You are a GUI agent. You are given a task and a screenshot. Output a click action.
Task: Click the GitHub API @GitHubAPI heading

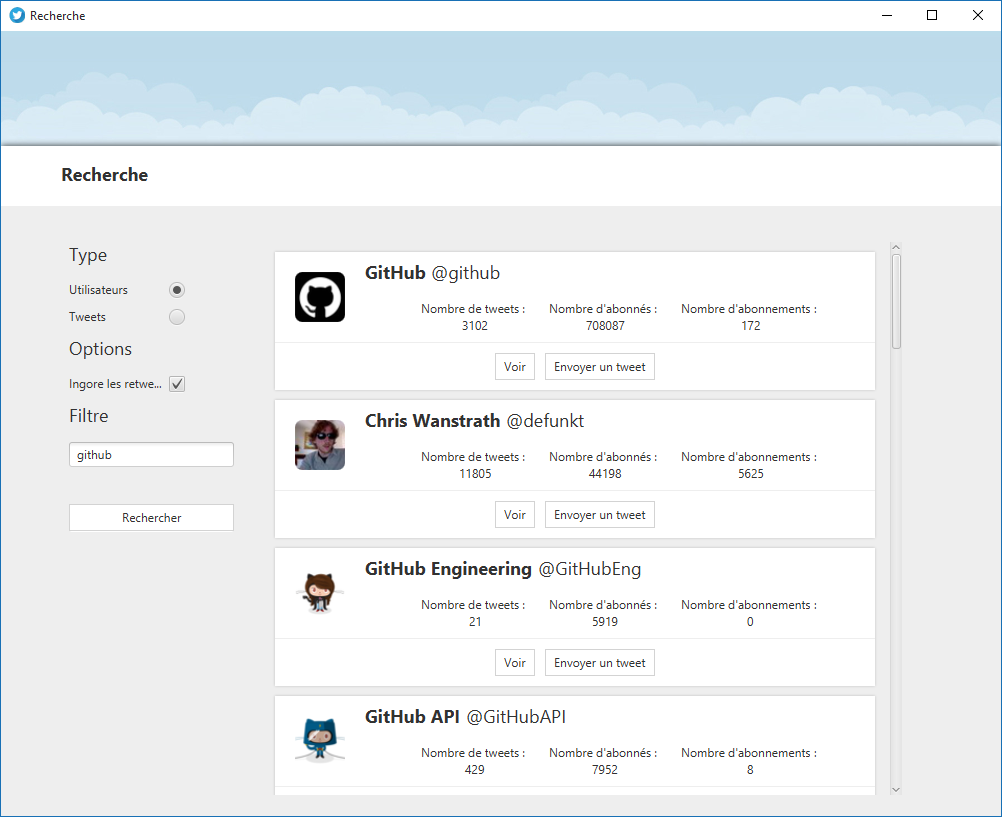tap(465, 717)
